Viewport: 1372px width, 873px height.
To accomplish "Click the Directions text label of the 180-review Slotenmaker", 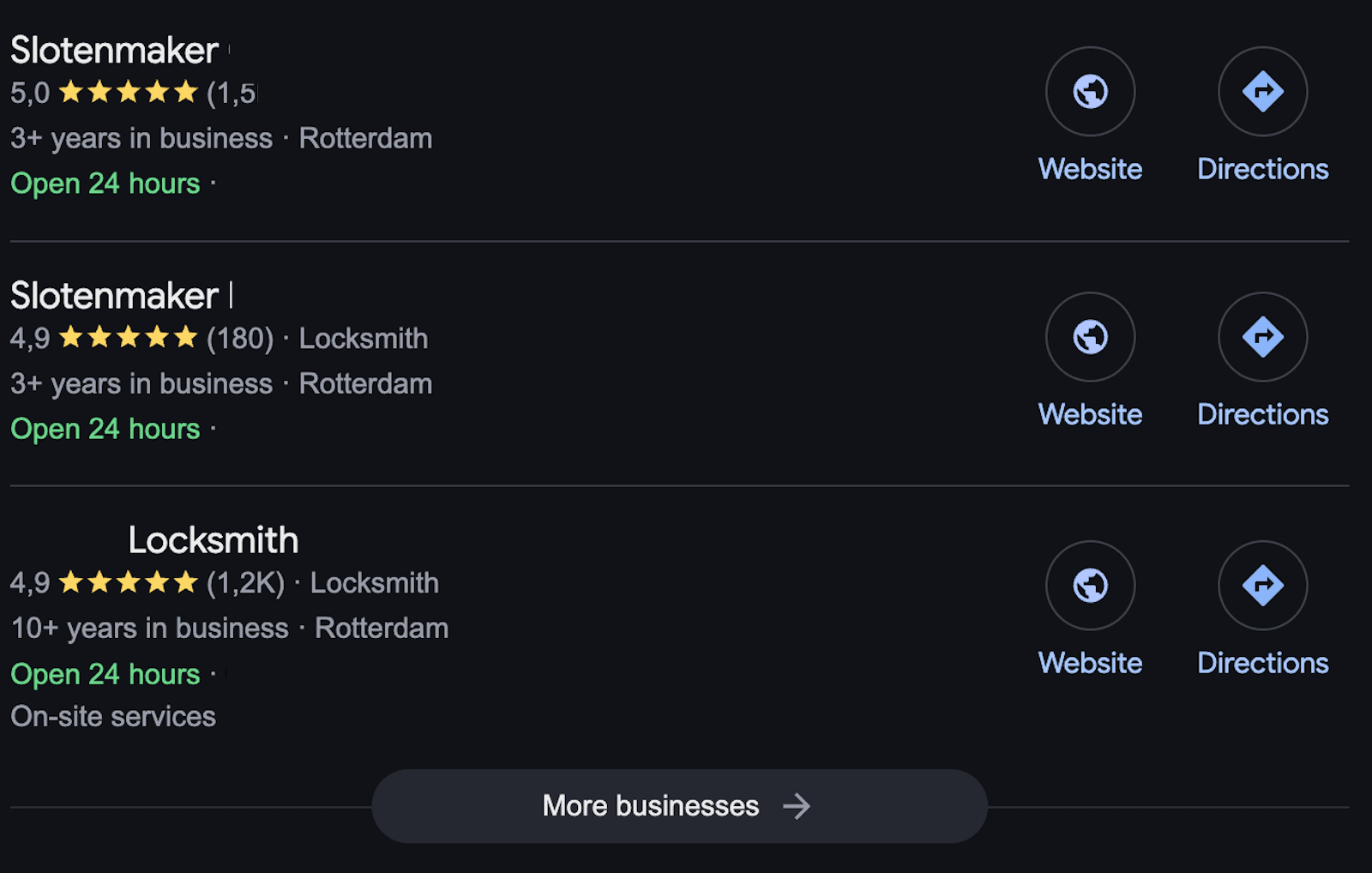I will 1262,414.
